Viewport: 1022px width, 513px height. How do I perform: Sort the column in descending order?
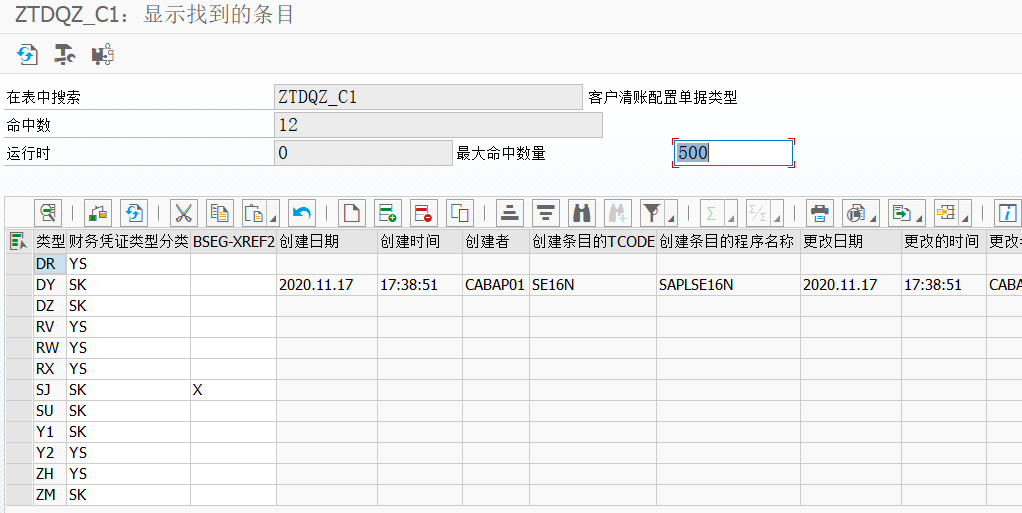point(546,213)
